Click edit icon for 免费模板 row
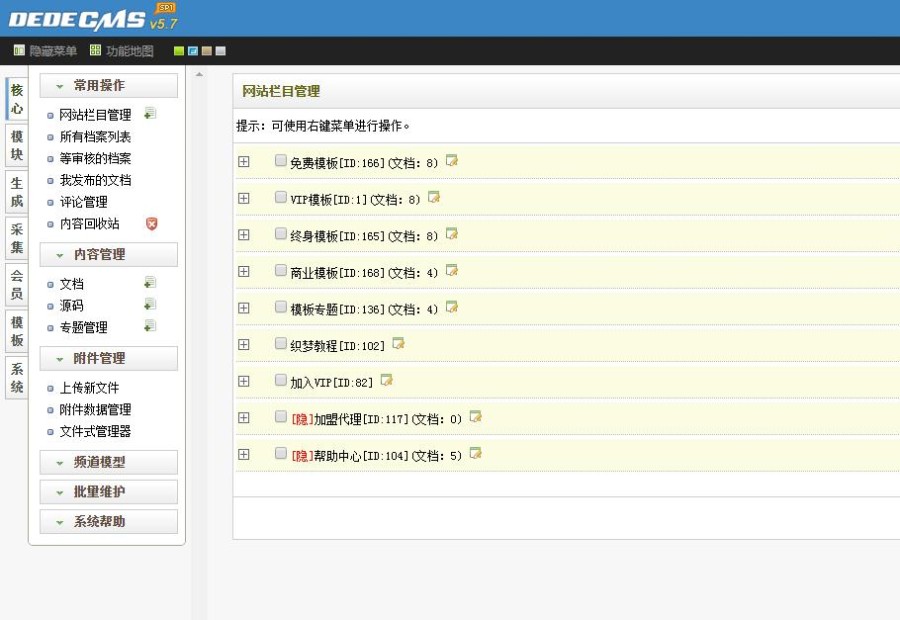 [x=452, y=161]
